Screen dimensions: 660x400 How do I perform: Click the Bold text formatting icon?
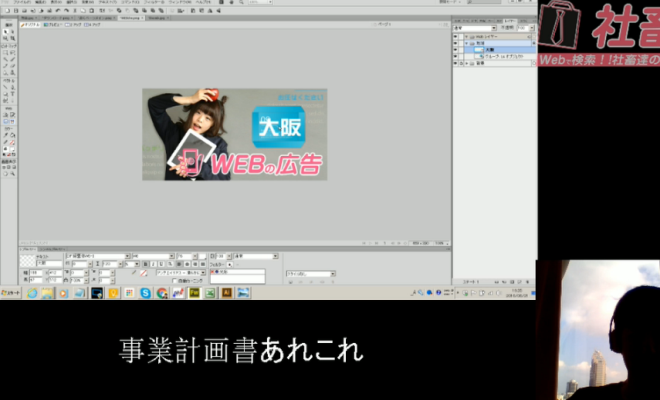click(x=146, y=264)
